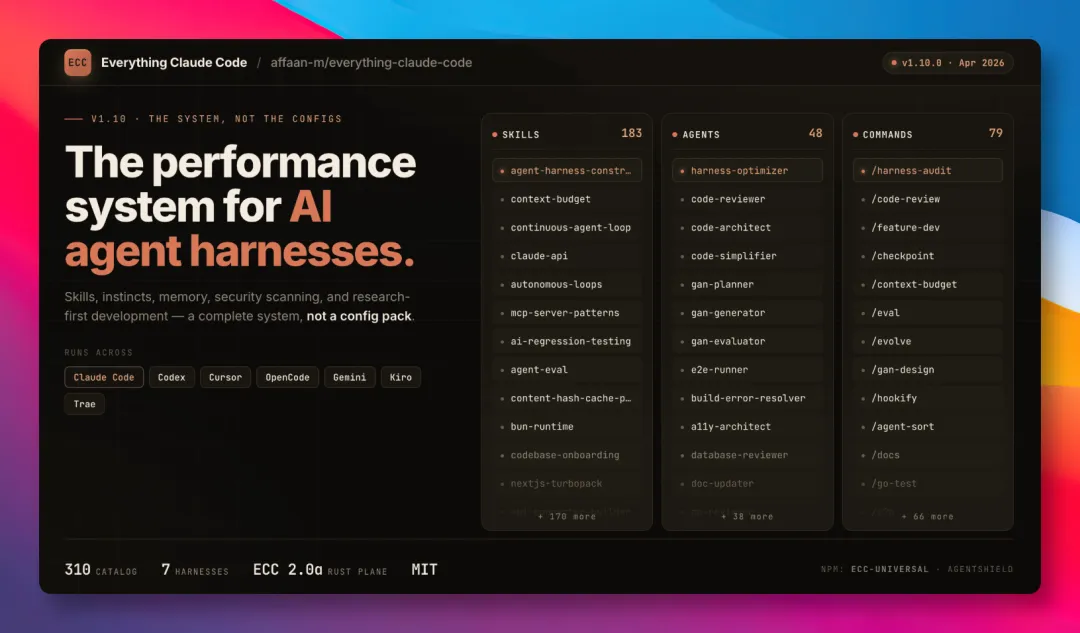
Task: Select the /checkpoint command
Action: [928, 256]
